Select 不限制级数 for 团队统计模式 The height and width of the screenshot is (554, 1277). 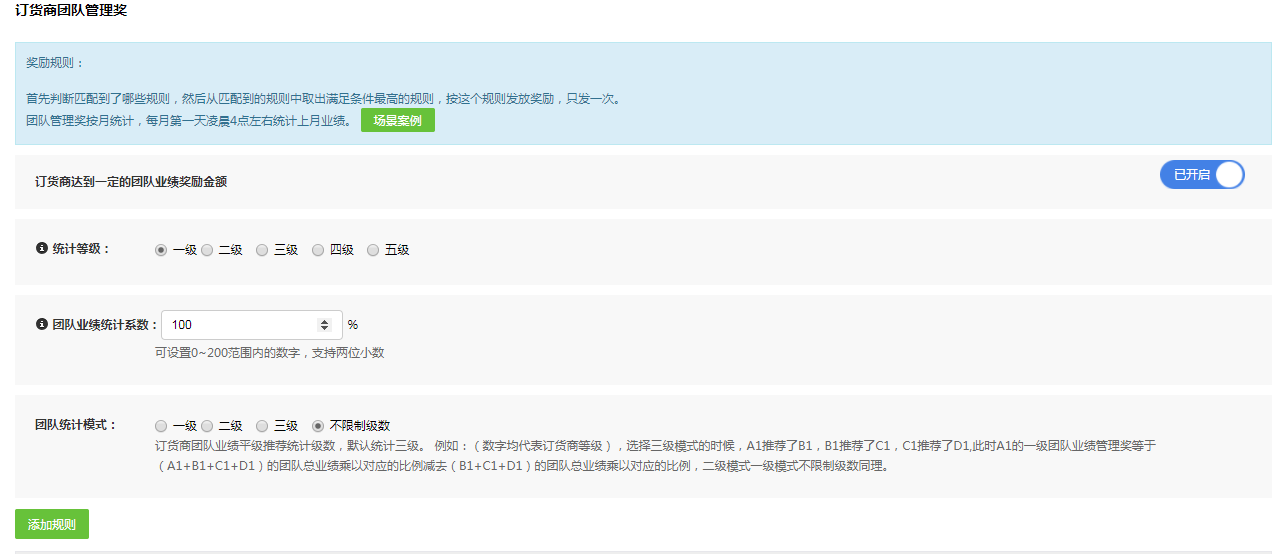[318, 425]
